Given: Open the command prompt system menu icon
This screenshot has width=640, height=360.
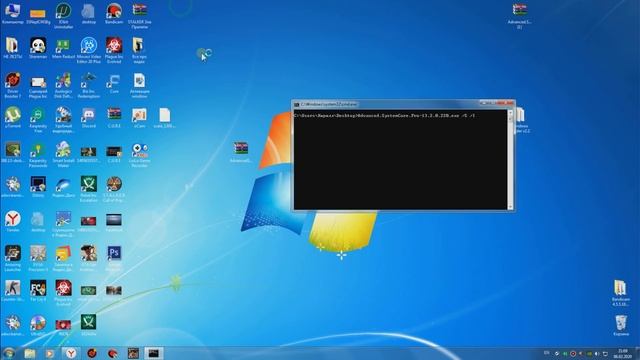Looking at the screenshot, I should coord(297,104).
